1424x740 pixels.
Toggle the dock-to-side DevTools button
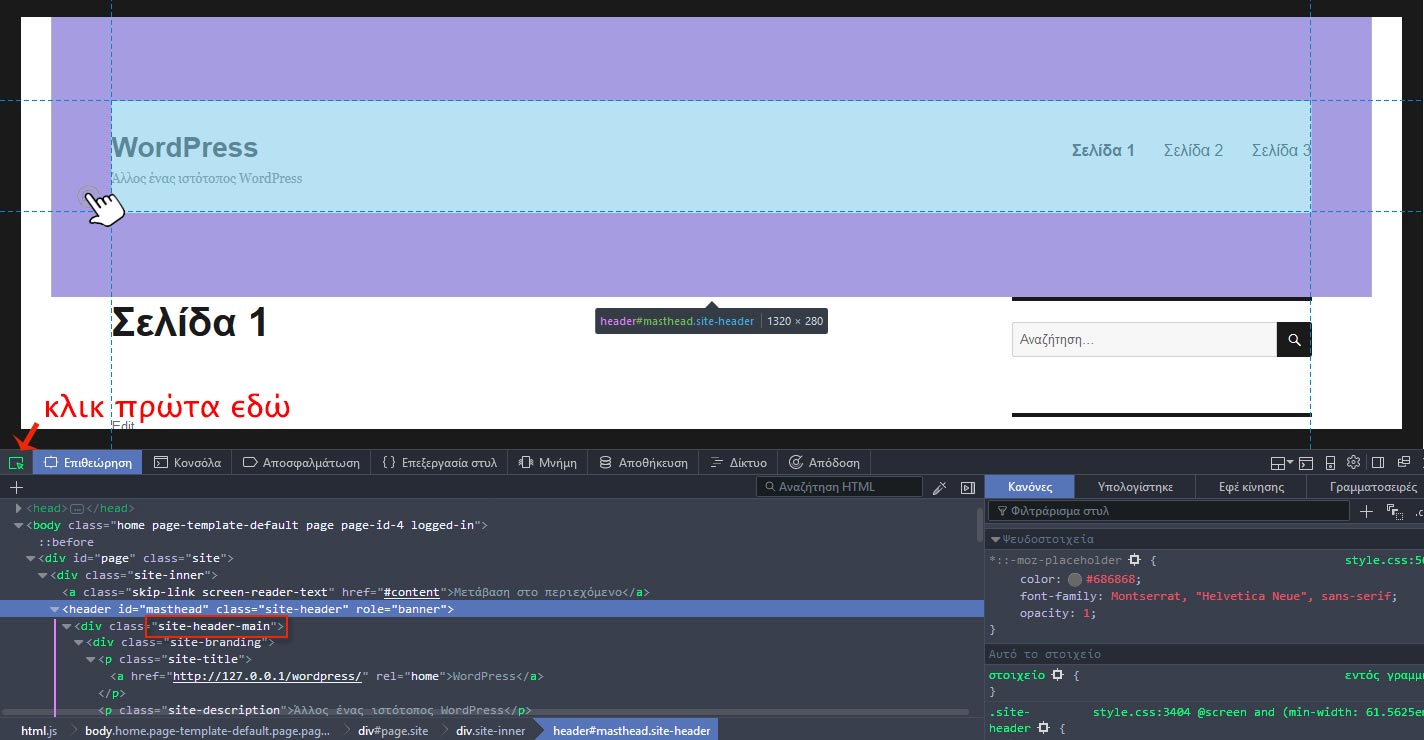point(1378,462)
